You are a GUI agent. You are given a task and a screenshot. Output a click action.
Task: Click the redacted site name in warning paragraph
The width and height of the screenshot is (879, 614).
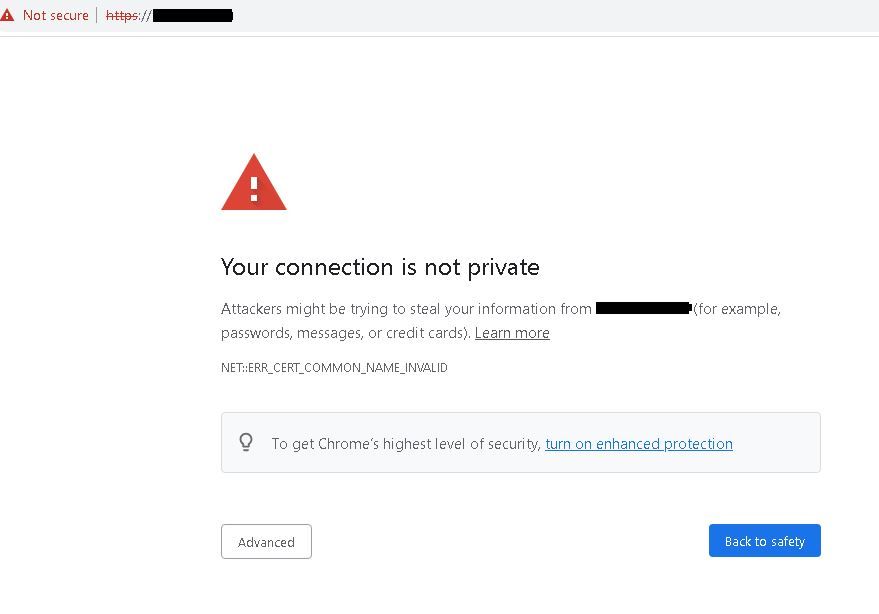(643, 308)
